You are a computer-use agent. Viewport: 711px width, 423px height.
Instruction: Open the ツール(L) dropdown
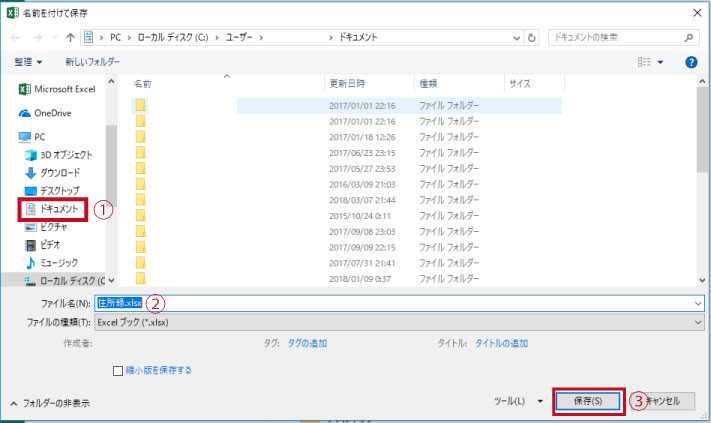coord(518,400)
